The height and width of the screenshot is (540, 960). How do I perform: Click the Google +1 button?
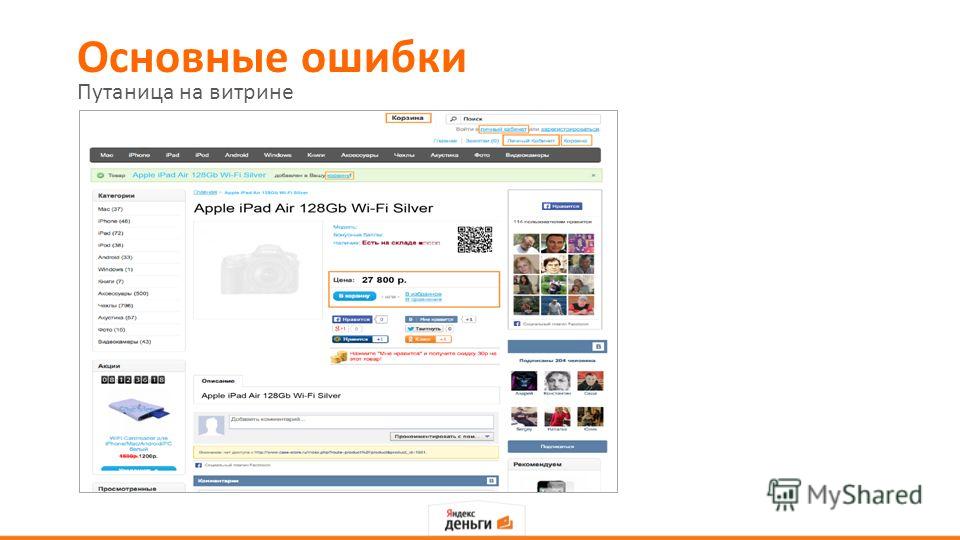[340, 329]
